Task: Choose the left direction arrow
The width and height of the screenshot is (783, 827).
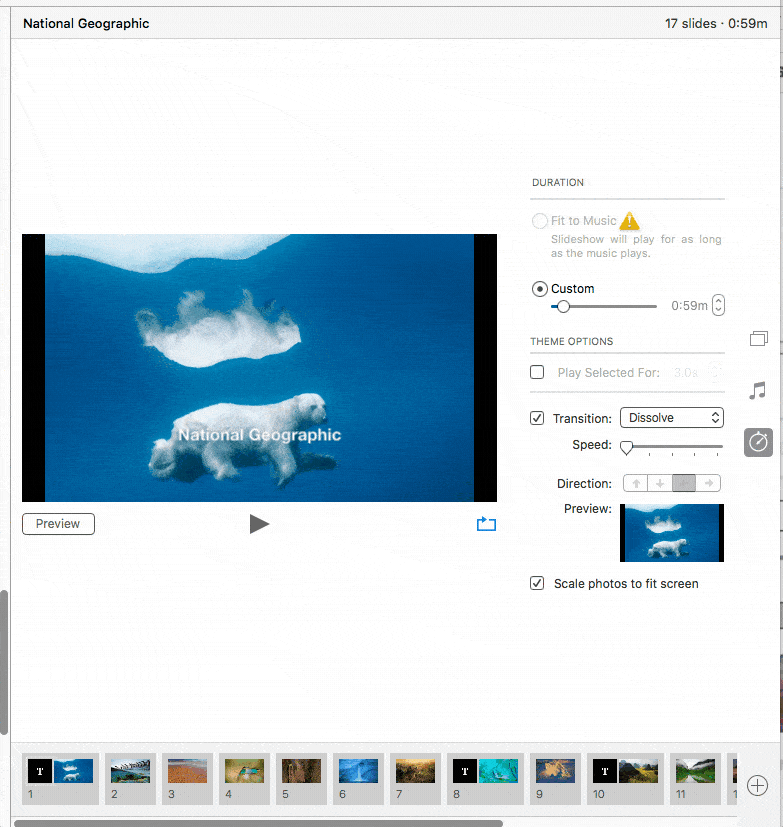Action: click(x=684, y=483)
